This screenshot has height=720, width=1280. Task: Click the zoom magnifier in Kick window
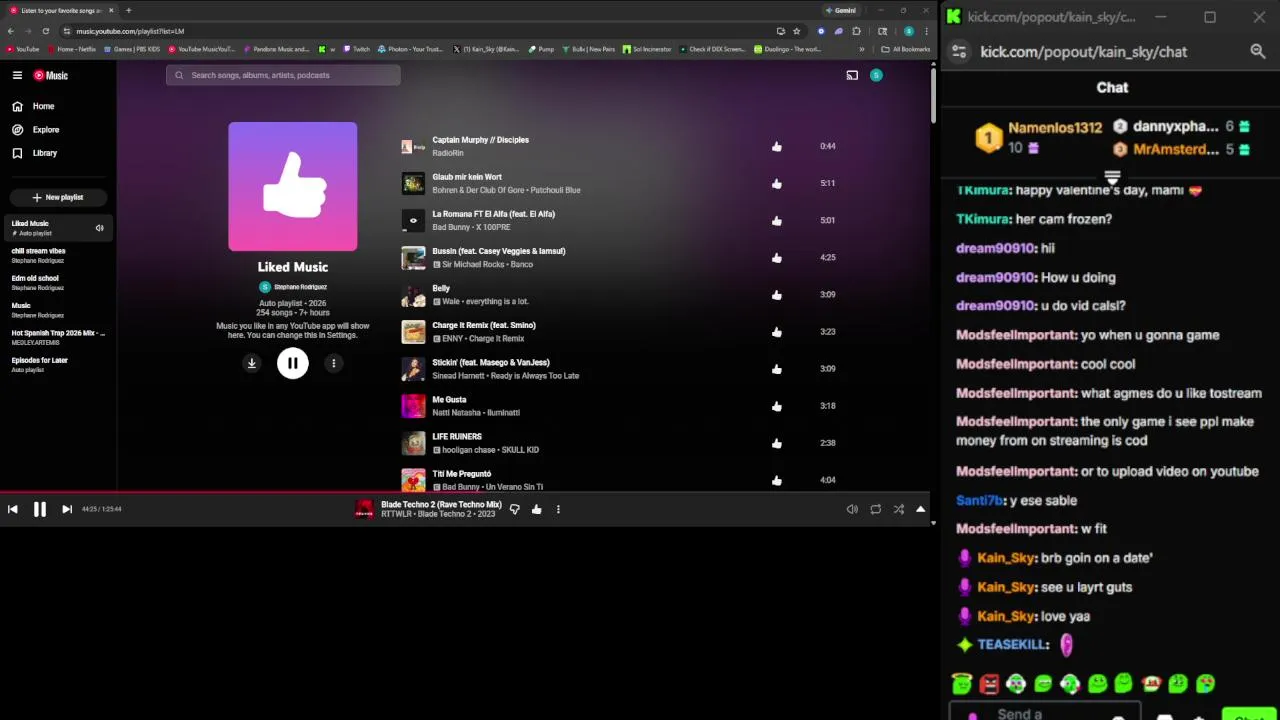tap(1258, 52)
